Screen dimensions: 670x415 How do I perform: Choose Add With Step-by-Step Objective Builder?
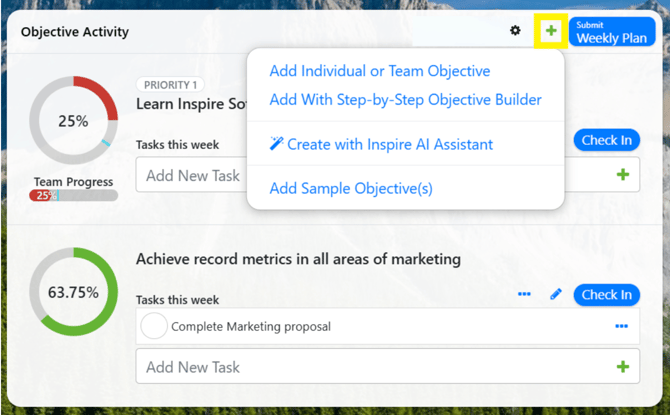pyautogui.click(x=406, y=100)
